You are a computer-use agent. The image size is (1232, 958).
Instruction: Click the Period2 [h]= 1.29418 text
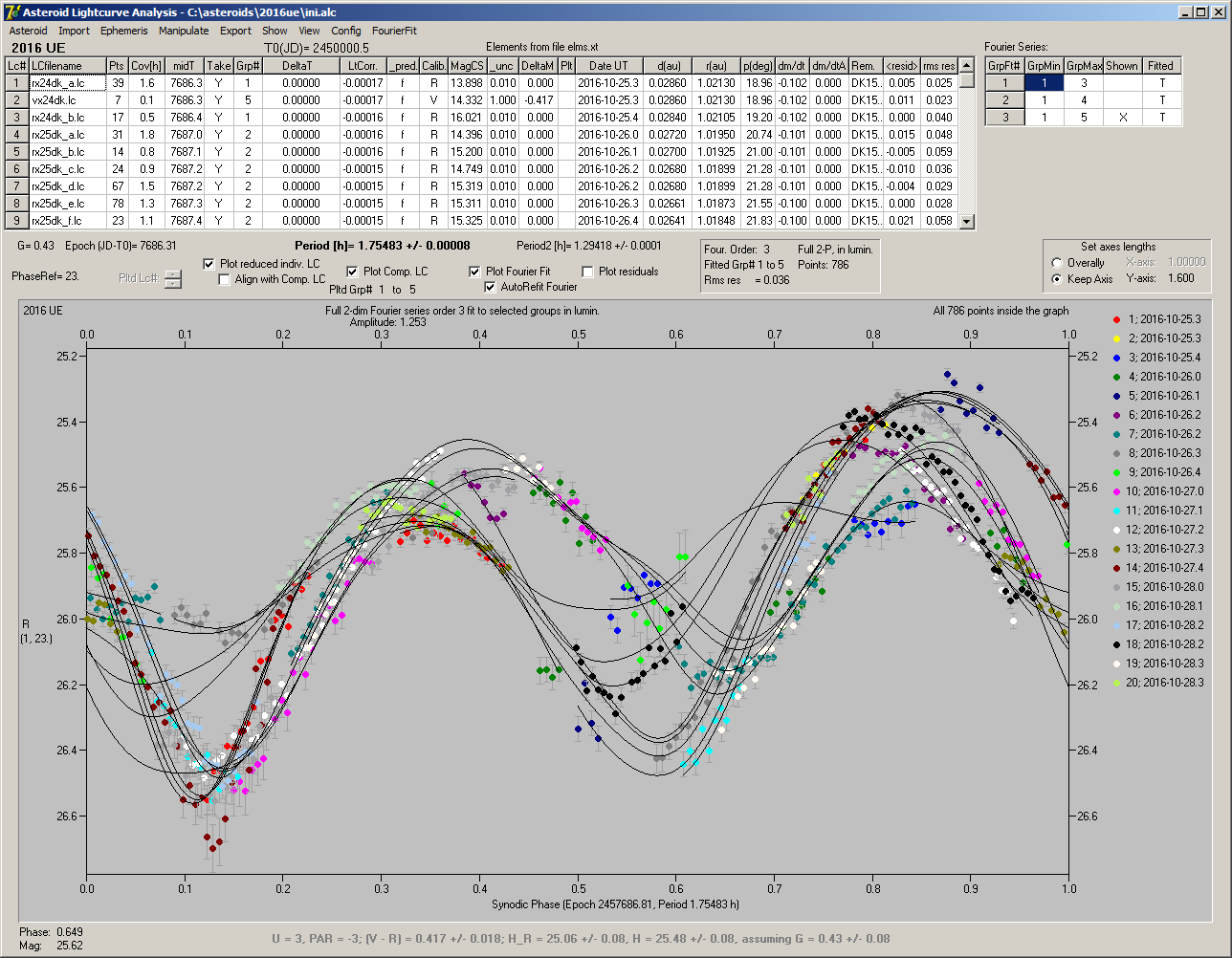pyautogui.click(x=588, y=246)
